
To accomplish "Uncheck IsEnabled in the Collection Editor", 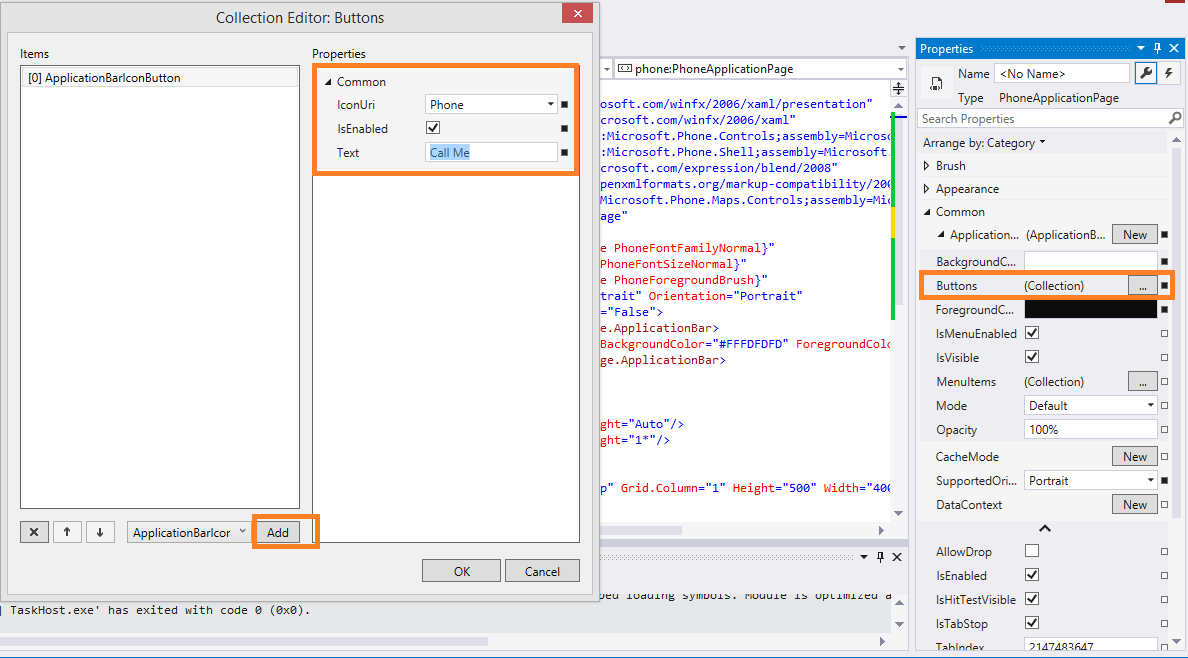I will (433, 128).
